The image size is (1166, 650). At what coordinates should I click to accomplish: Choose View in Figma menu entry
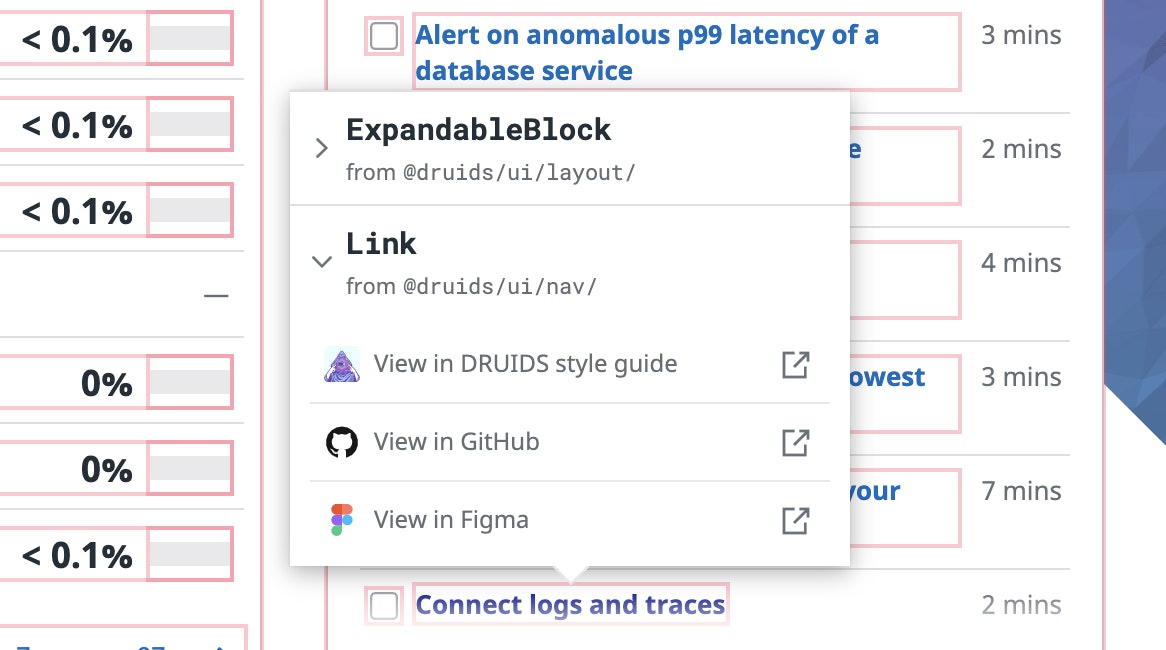(451, 520)
